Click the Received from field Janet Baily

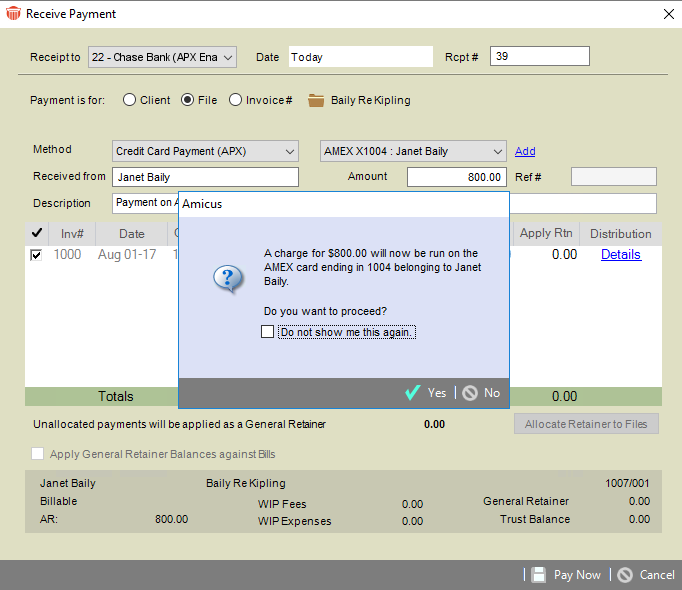click(205, 177)
